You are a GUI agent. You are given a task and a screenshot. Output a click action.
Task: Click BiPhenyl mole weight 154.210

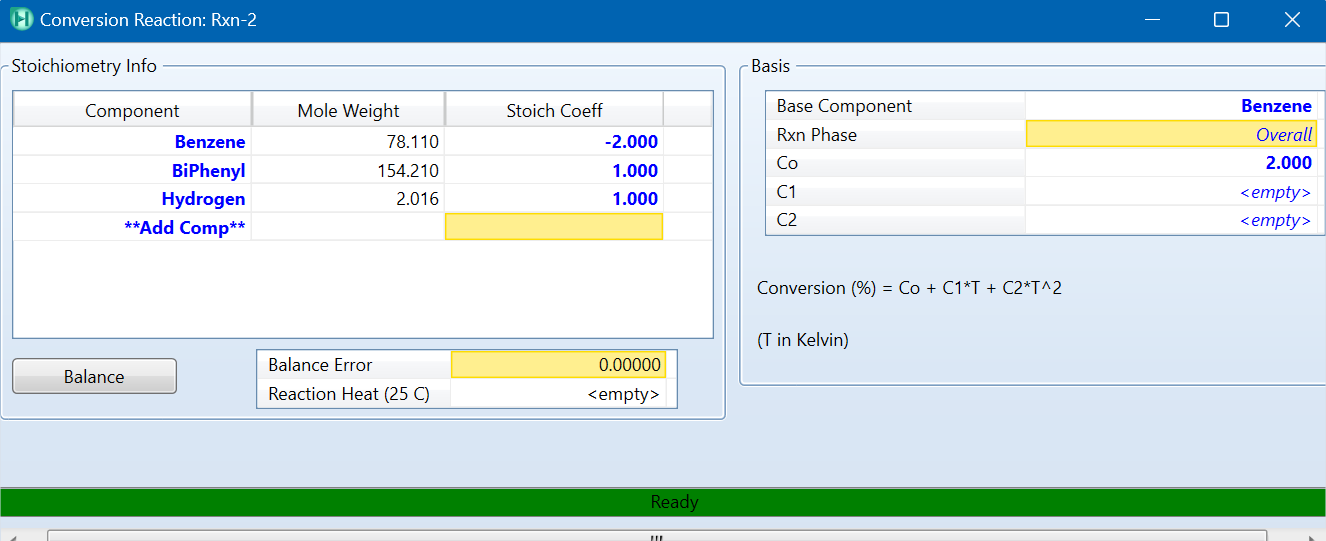pos(348,170)
